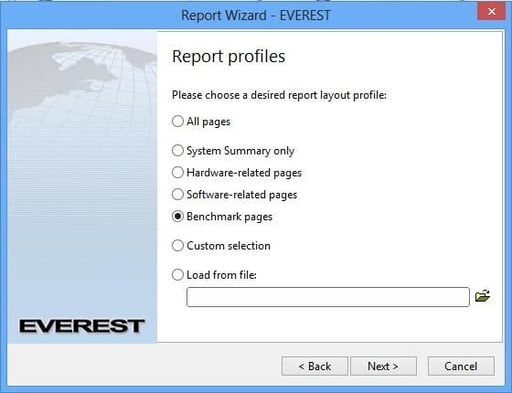Open the browse folder icon
Image resolution: width=512 pixels, height=393 pixels.
[x=482, y=296]
